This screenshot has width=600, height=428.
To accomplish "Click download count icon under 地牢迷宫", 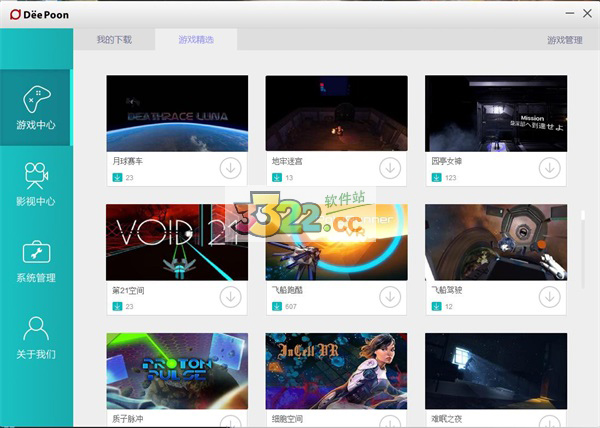I will 277,177.
